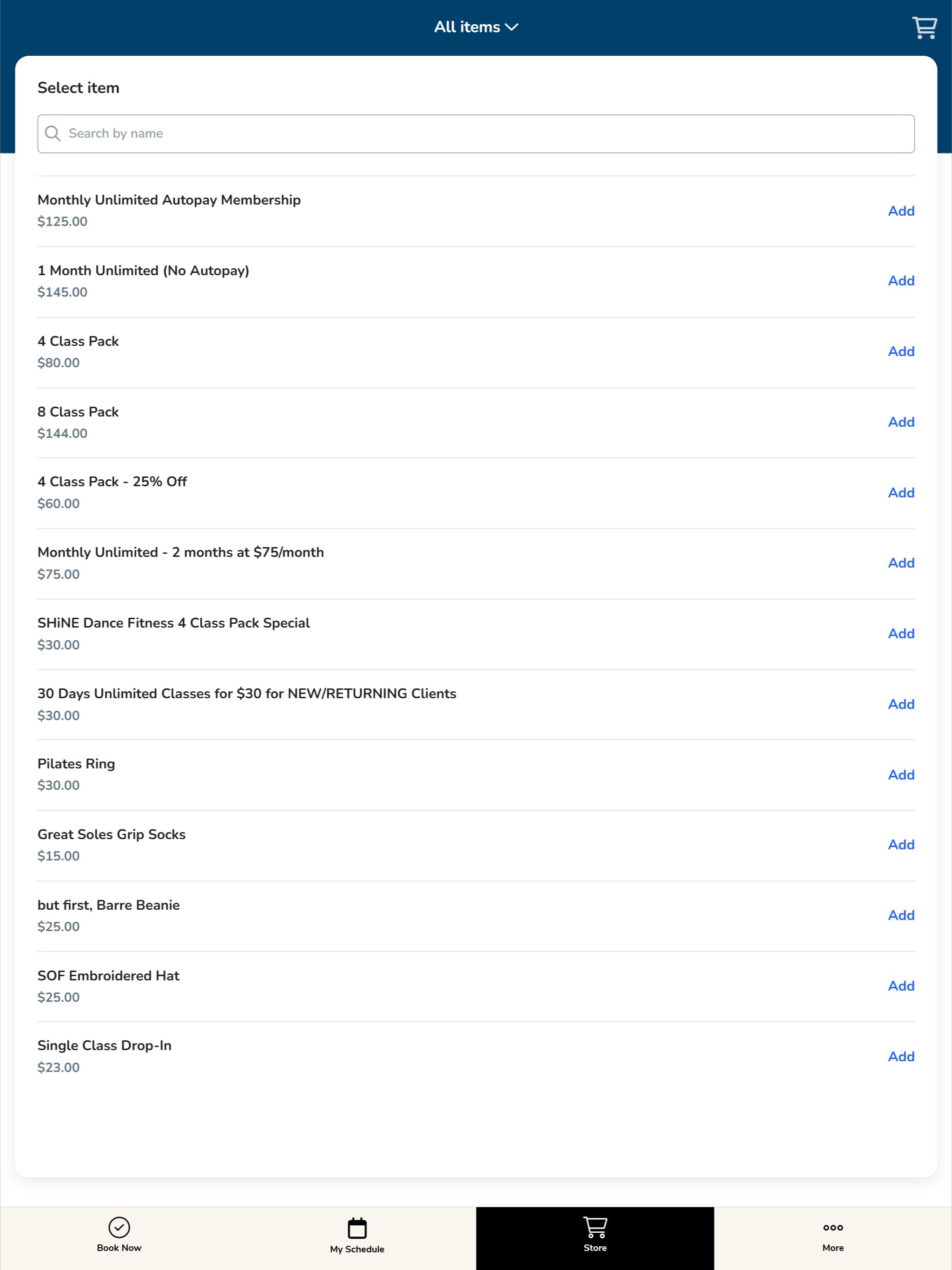The height and width of the screenshot is (1270, 952).
Task: Open the More three-dots icon
Action: pyautogui.click(x=833, y=1228)
